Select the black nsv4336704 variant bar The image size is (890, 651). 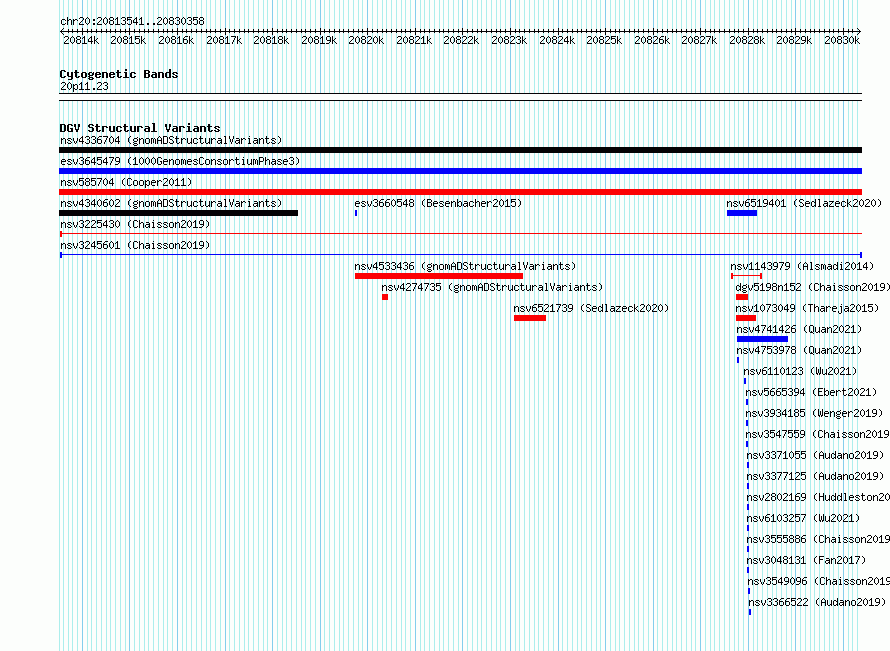pyautogui.click(x=460, y=150)
